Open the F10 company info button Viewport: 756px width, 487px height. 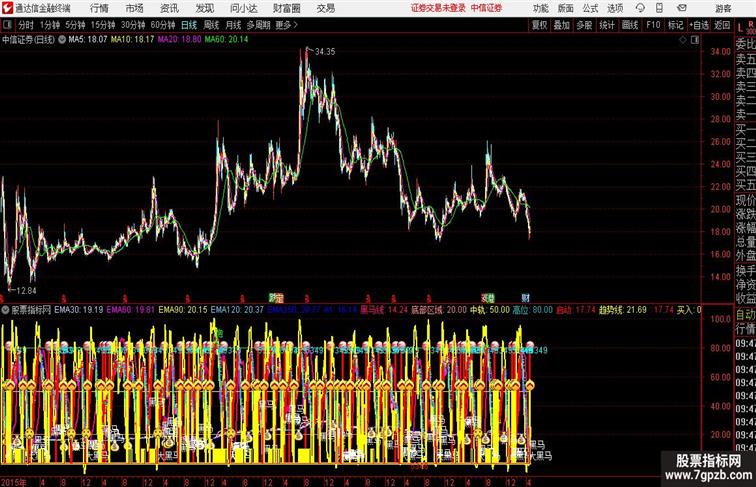click(653, 25)
